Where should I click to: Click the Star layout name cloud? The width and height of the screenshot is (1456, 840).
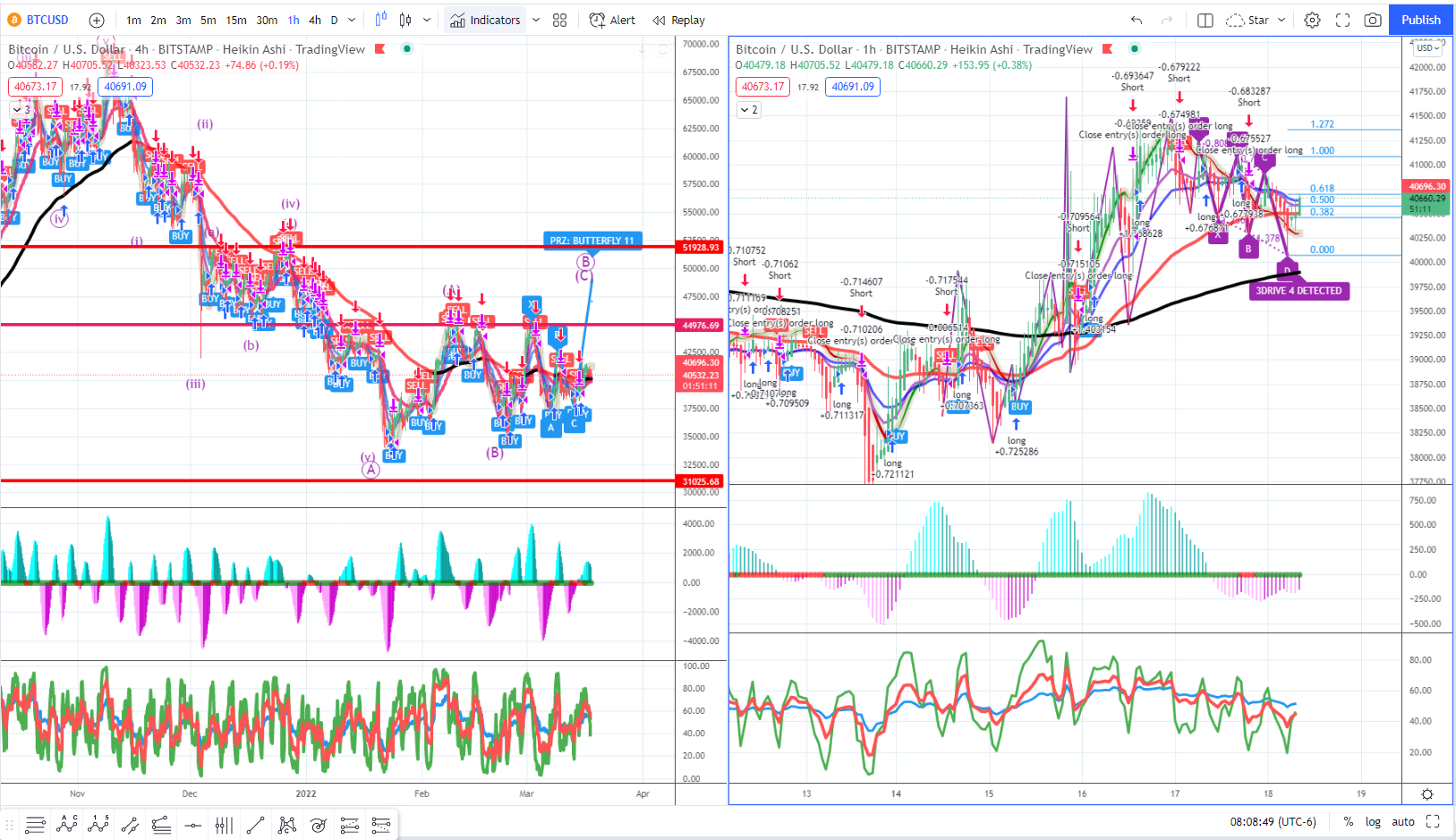pos(1247,20)
